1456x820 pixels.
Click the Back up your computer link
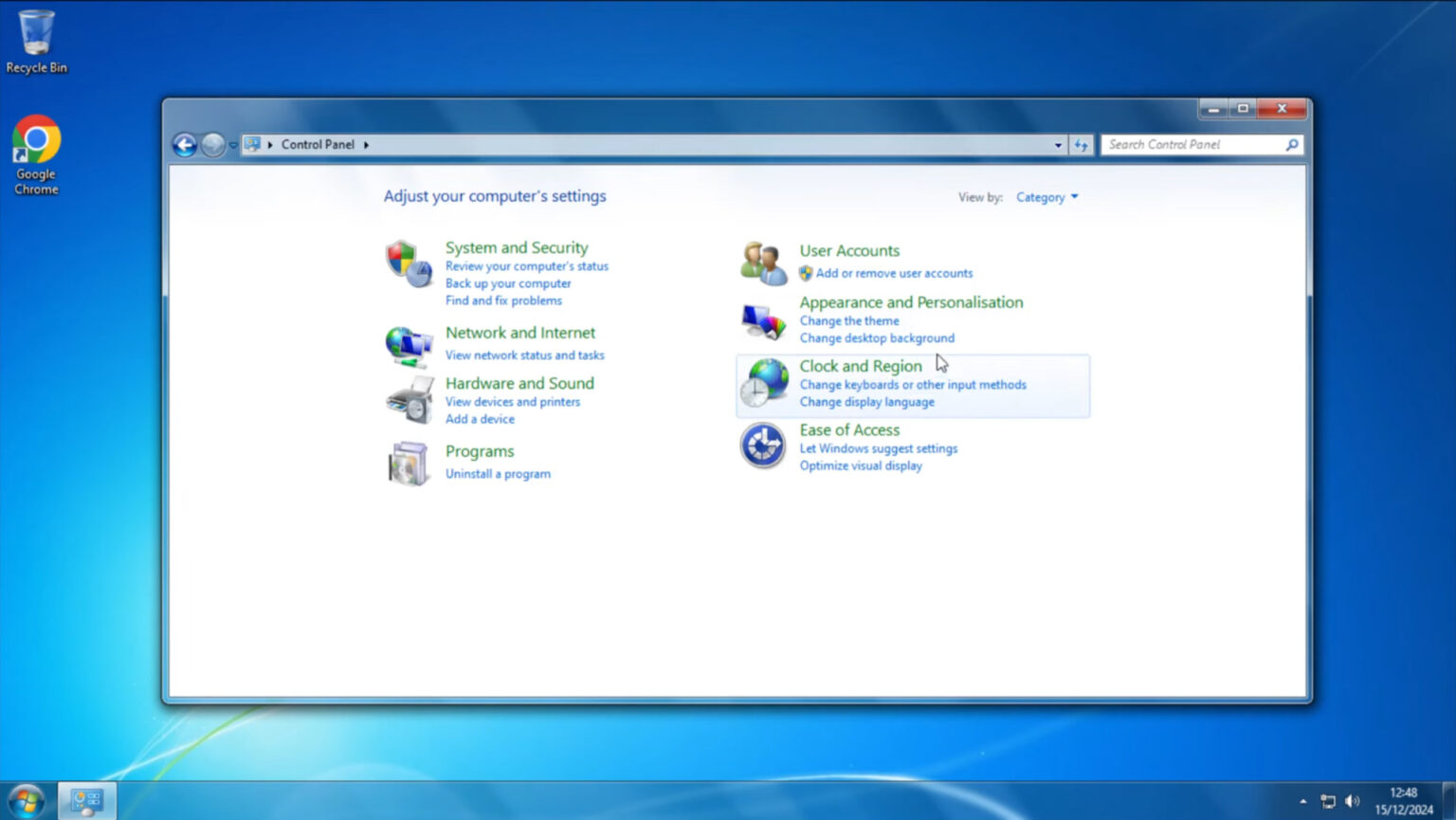508,282
